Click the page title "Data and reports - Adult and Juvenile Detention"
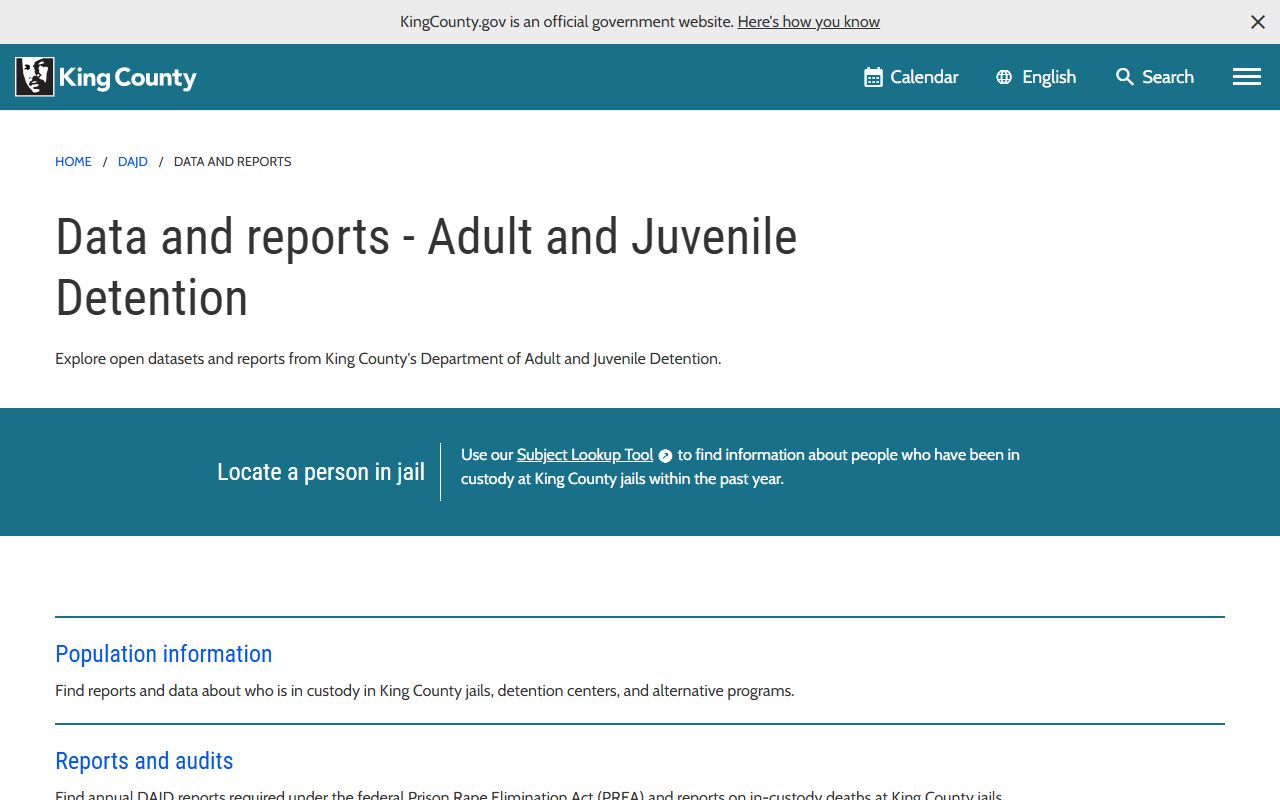The width and height of the screenshot is (1280, 800). pos(426,267)
